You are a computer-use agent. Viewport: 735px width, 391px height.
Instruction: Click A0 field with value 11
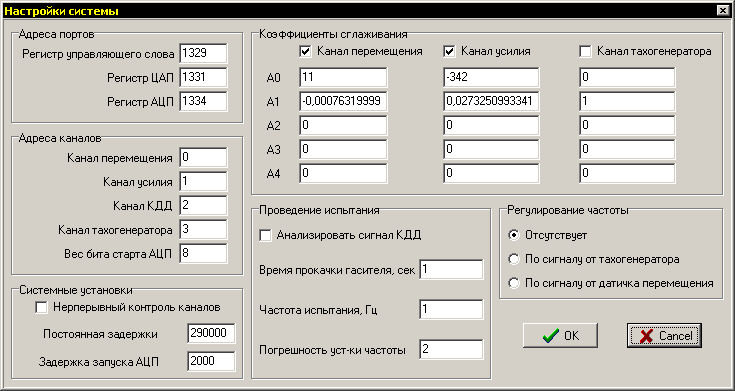click(x=343, y=77)
